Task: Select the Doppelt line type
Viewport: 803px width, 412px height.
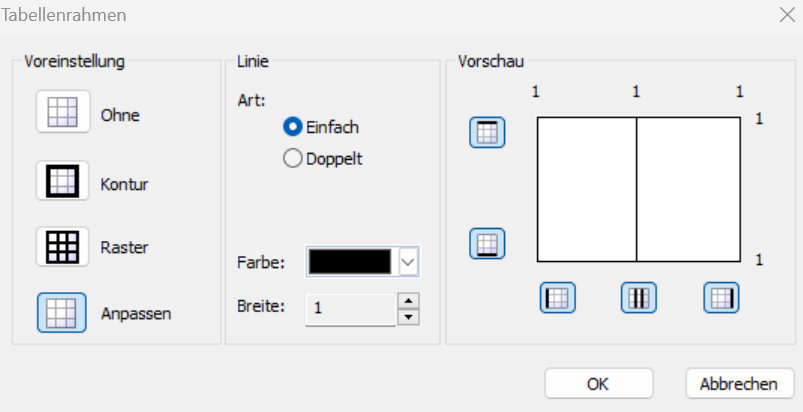Action: [293, 158]
